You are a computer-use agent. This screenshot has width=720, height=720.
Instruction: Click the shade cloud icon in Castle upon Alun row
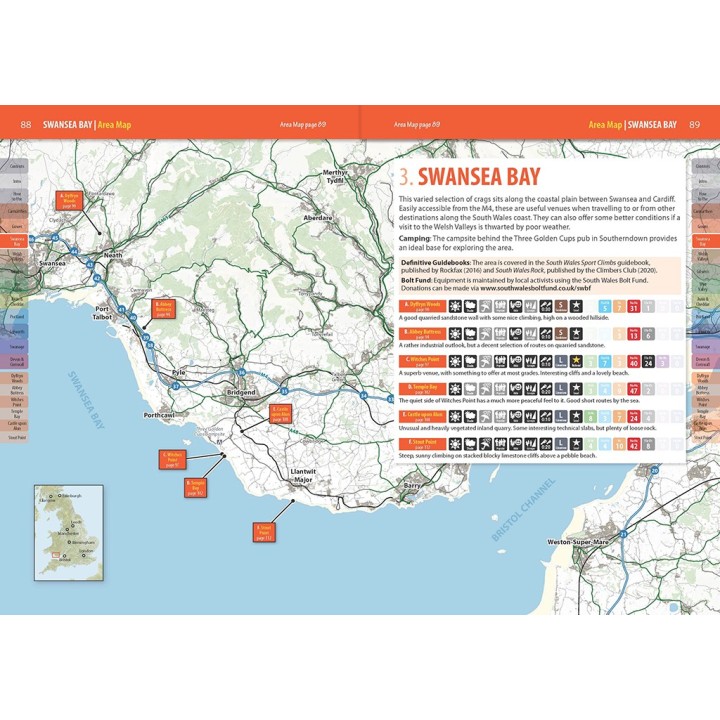coord(470,416)
